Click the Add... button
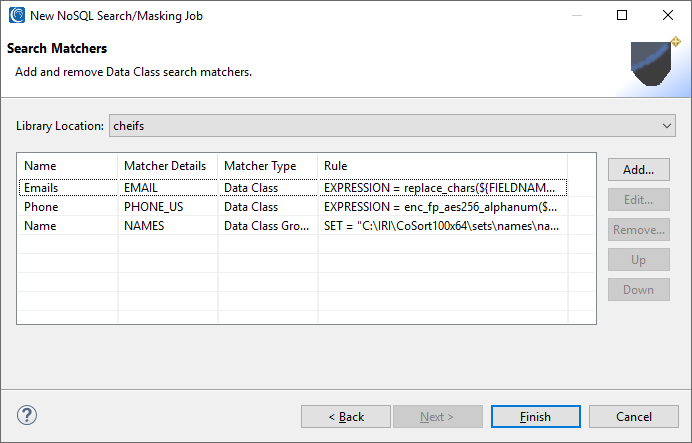692x443 pixels. pos(639,169)
